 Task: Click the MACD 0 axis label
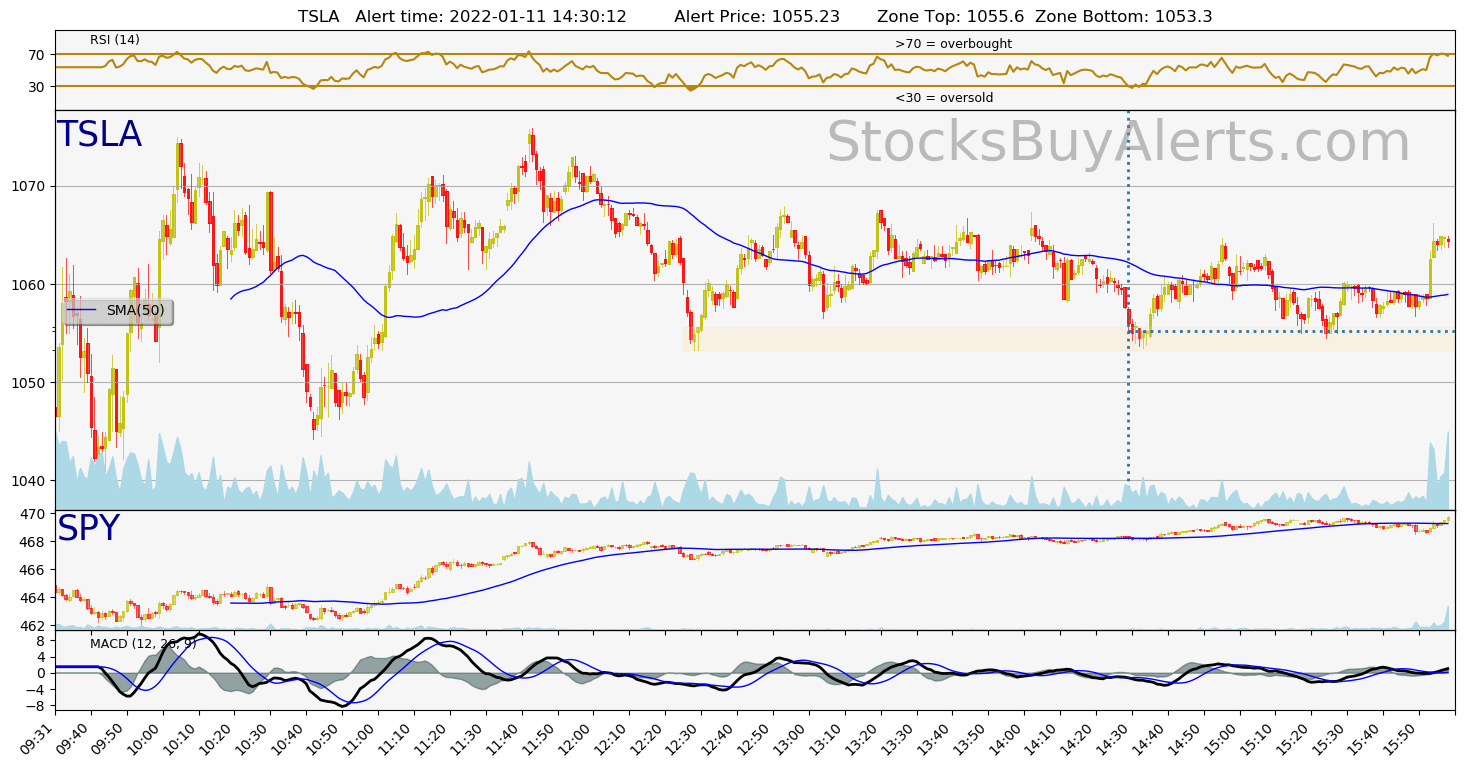[42, 673]
